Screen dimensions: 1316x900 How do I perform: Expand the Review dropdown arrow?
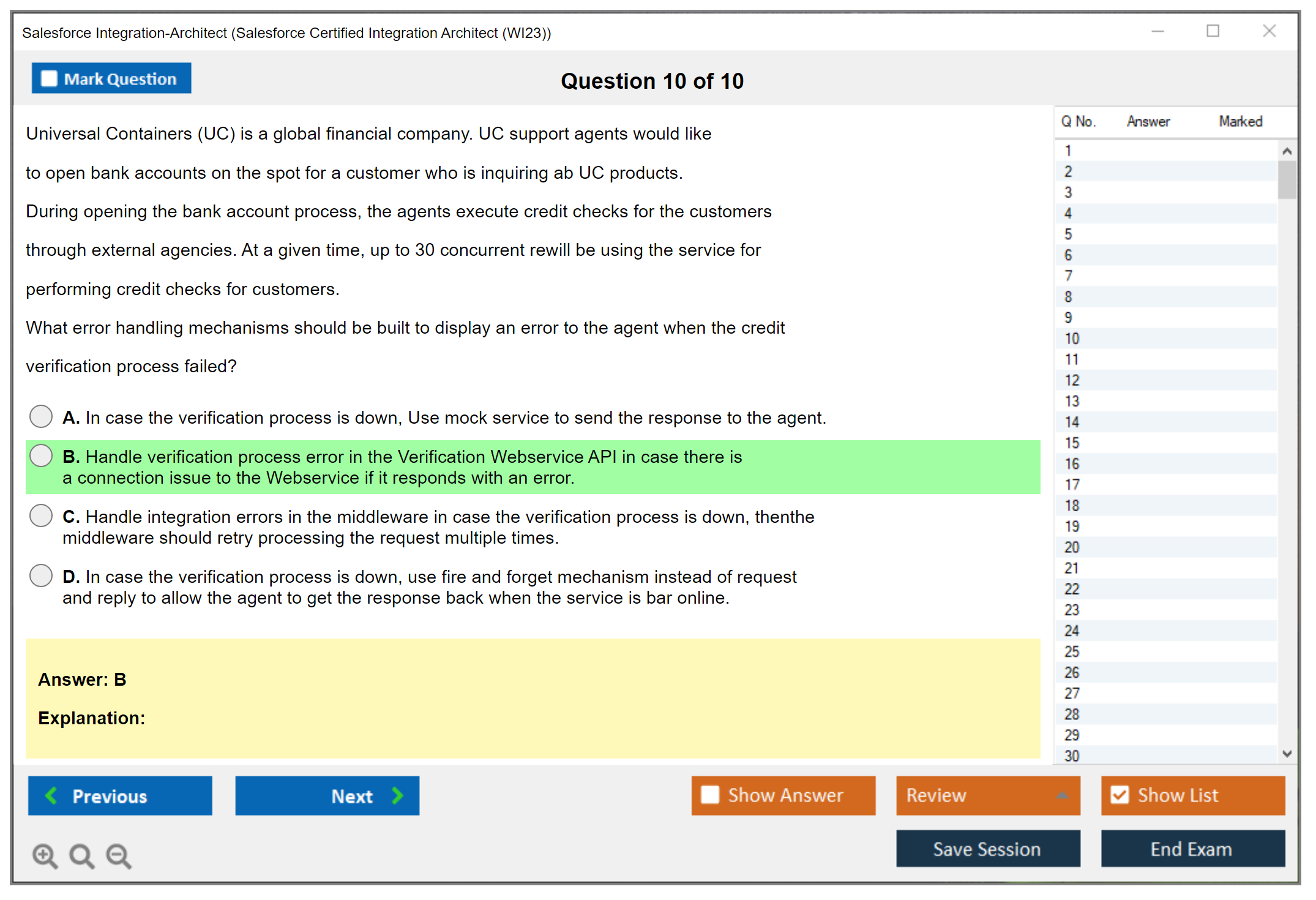coord(1063,795)
